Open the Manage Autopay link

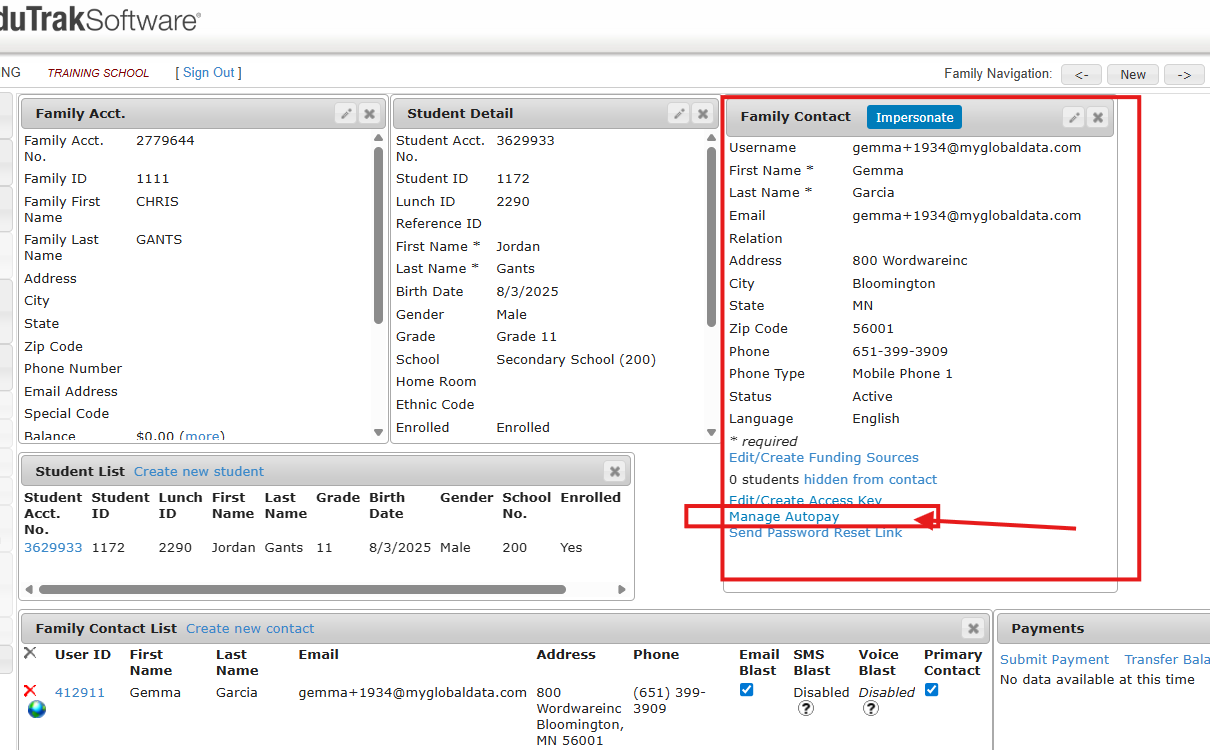tap(784, 517)
